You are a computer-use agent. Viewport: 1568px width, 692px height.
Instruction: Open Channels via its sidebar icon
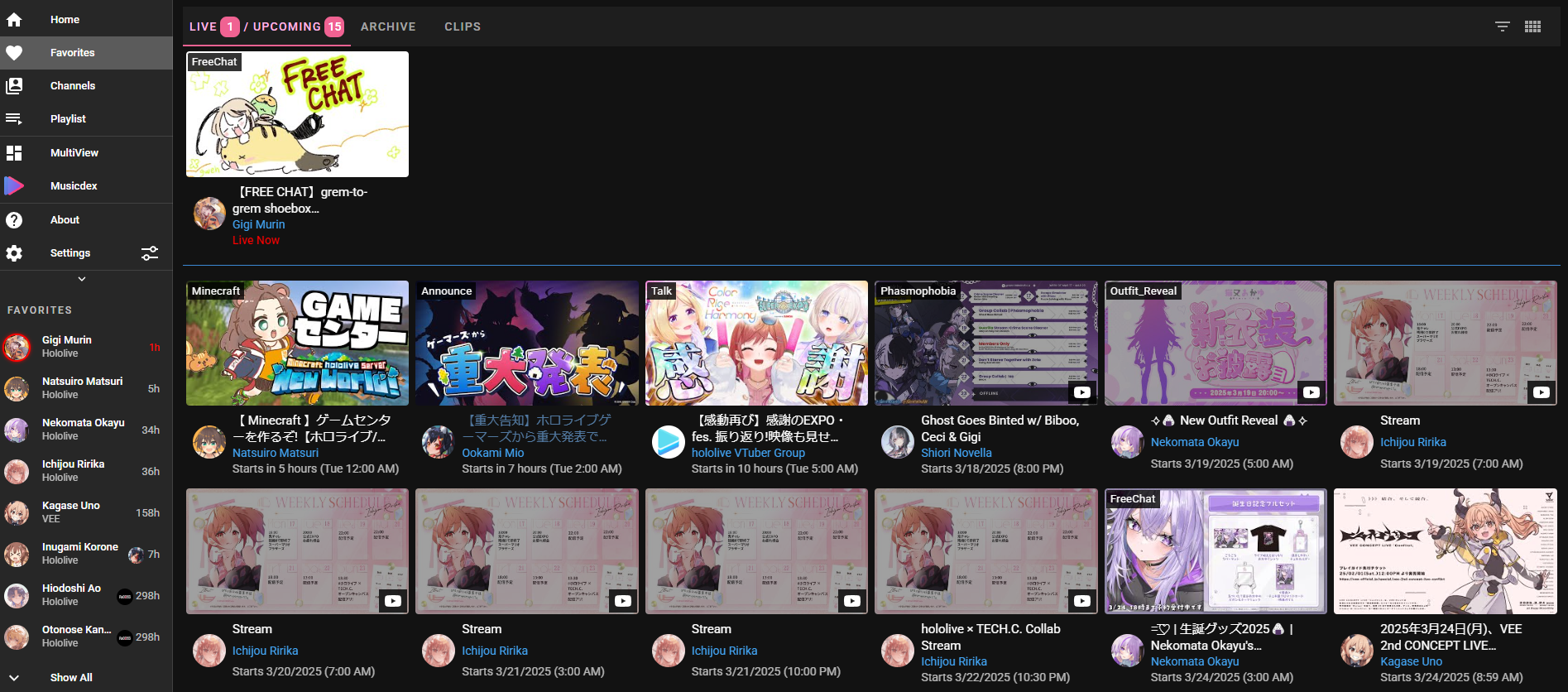tap(14, 86)
